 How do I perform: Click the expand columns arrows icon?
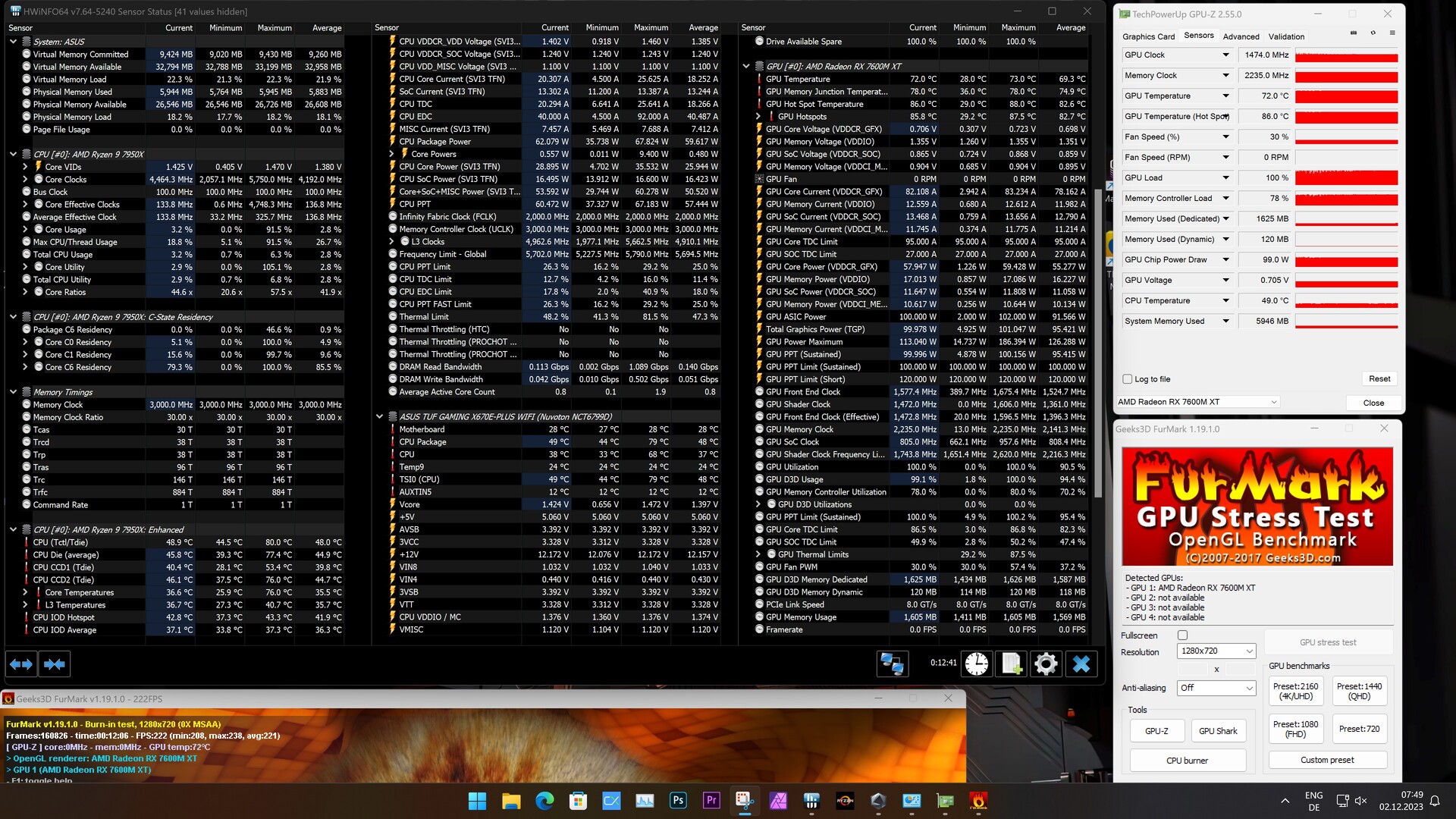tap(21, 664)
